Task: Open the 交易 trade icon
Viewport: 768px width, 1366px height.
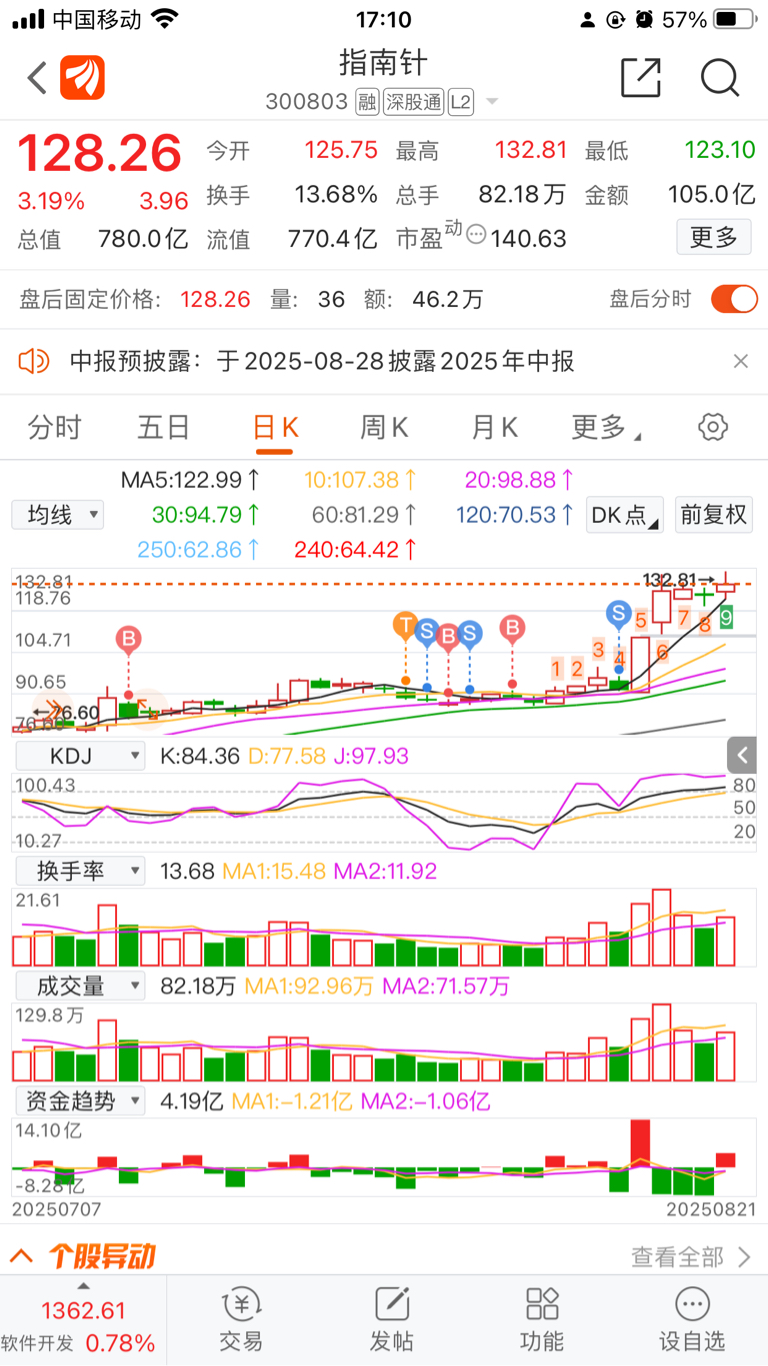Action: (241, 1321)
